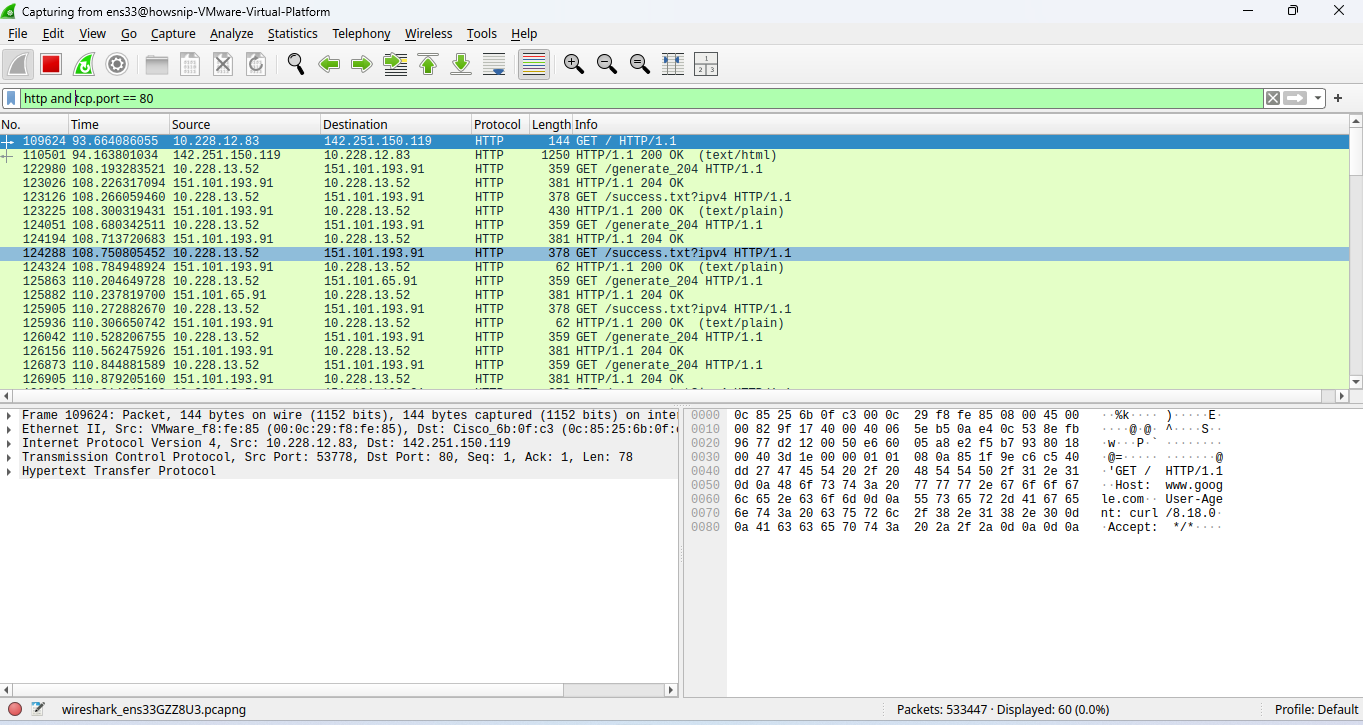Screen dimensions: 1363x725
Task: Stop the running packet capture
Action: [x=51, y=65]
